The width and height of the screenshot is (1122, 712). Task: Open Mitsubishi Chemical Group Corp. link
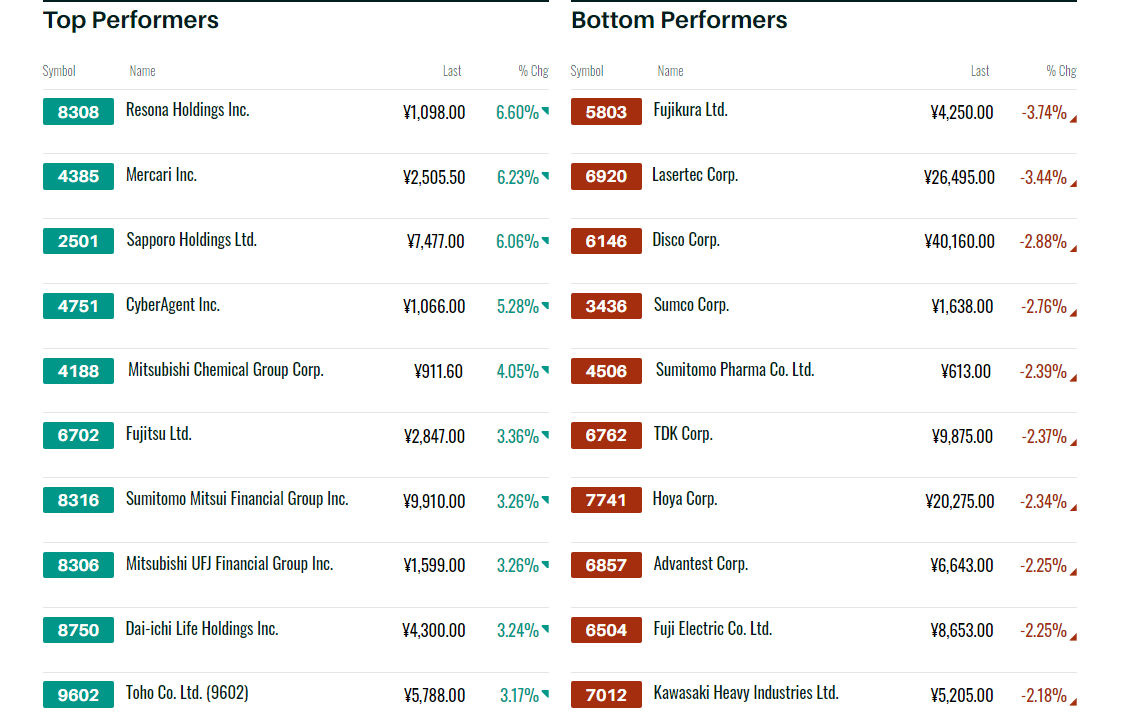226,370
